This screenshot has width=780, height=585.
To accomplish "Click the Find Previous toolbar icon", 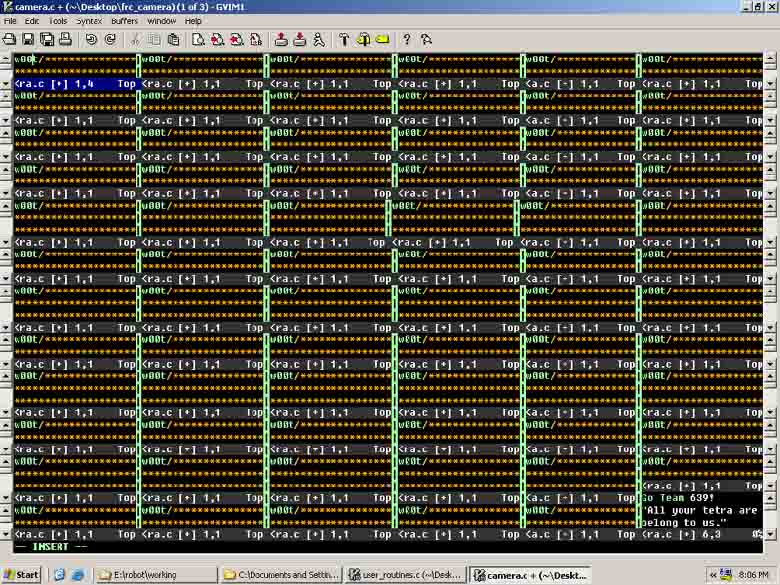I will click(237, 39).
